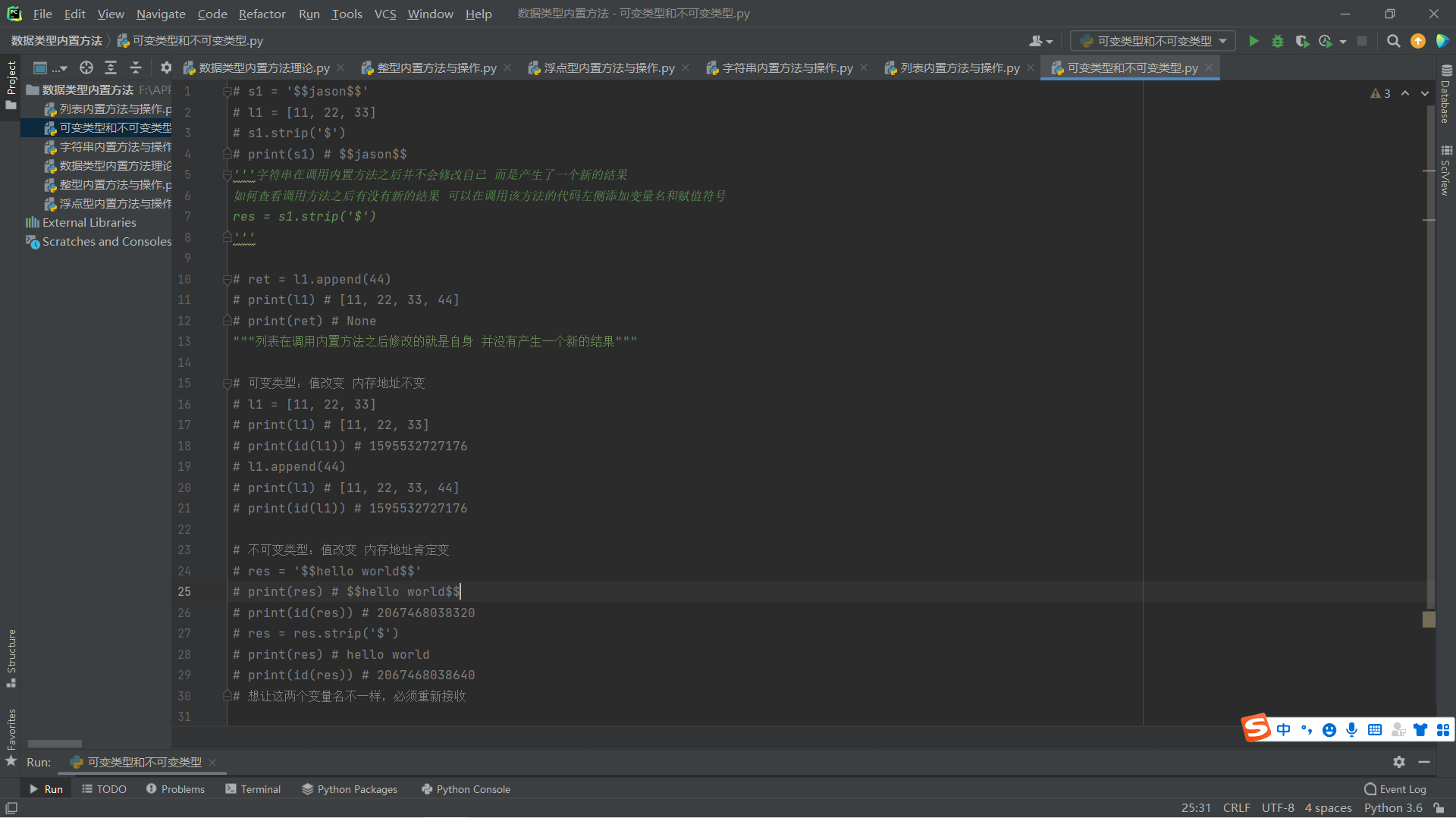Open the Structure tool window
This screenshot has height=818, width=1456.
click(x=11, y=658)
